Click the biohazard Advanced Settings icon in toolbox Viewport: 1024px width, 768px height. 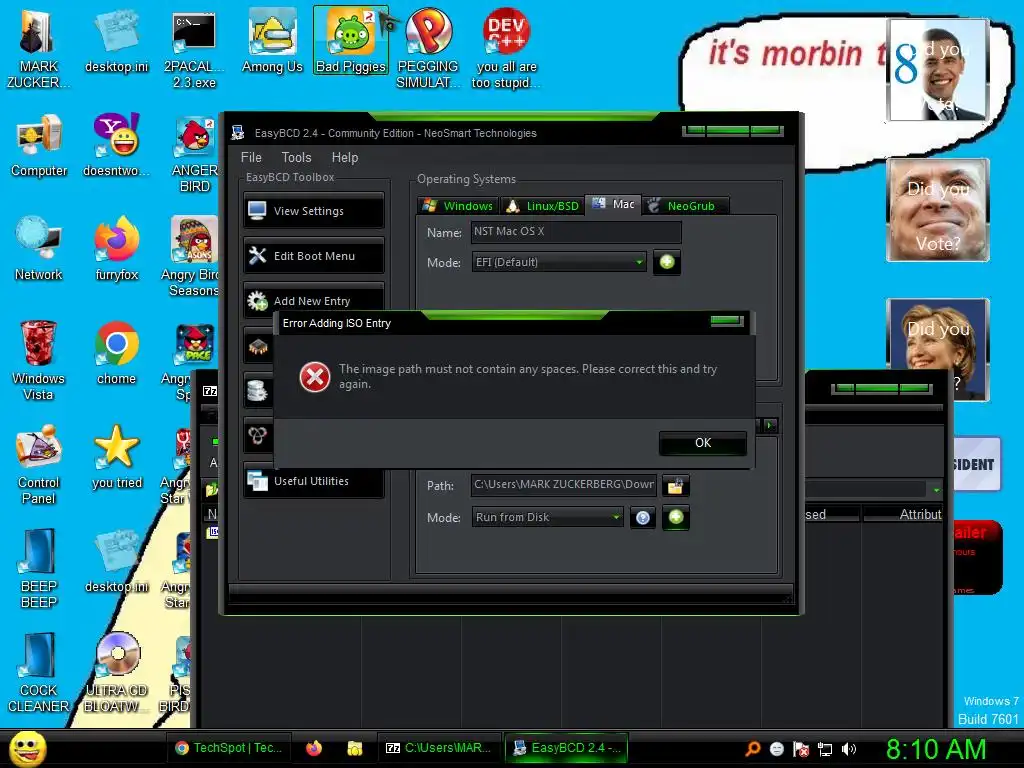pyautogui.click(x=258, y=436)
